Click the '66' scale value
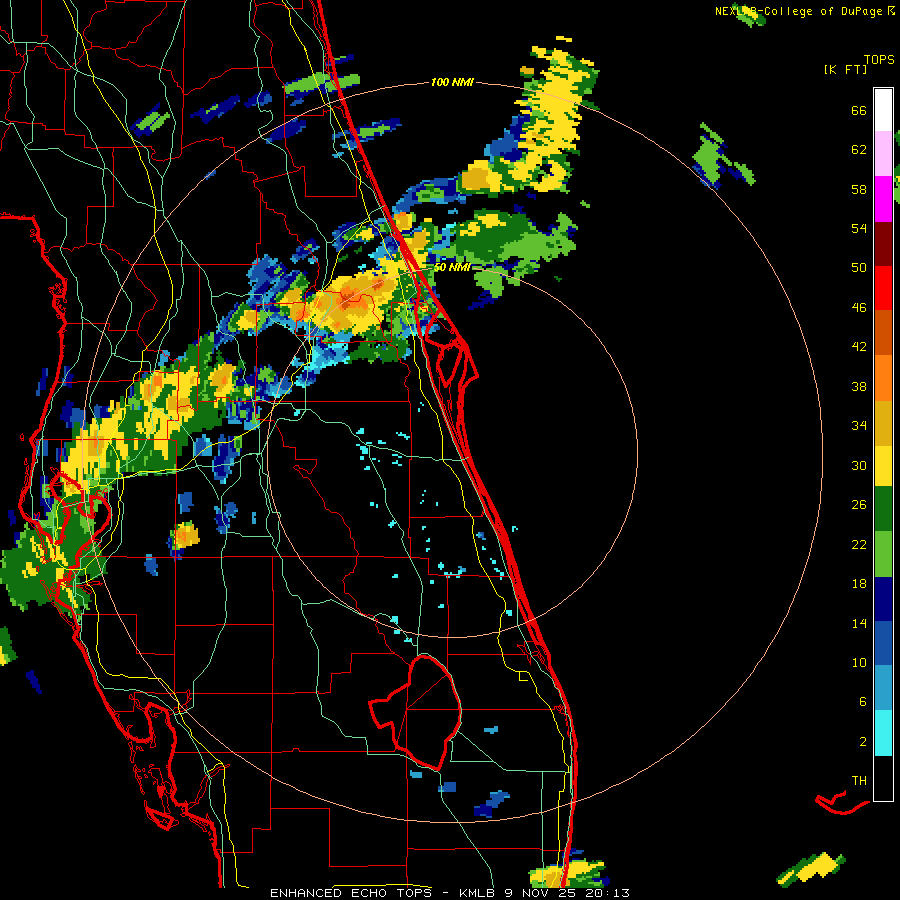Viewport: 900px width, 900px height. [859, 111]
